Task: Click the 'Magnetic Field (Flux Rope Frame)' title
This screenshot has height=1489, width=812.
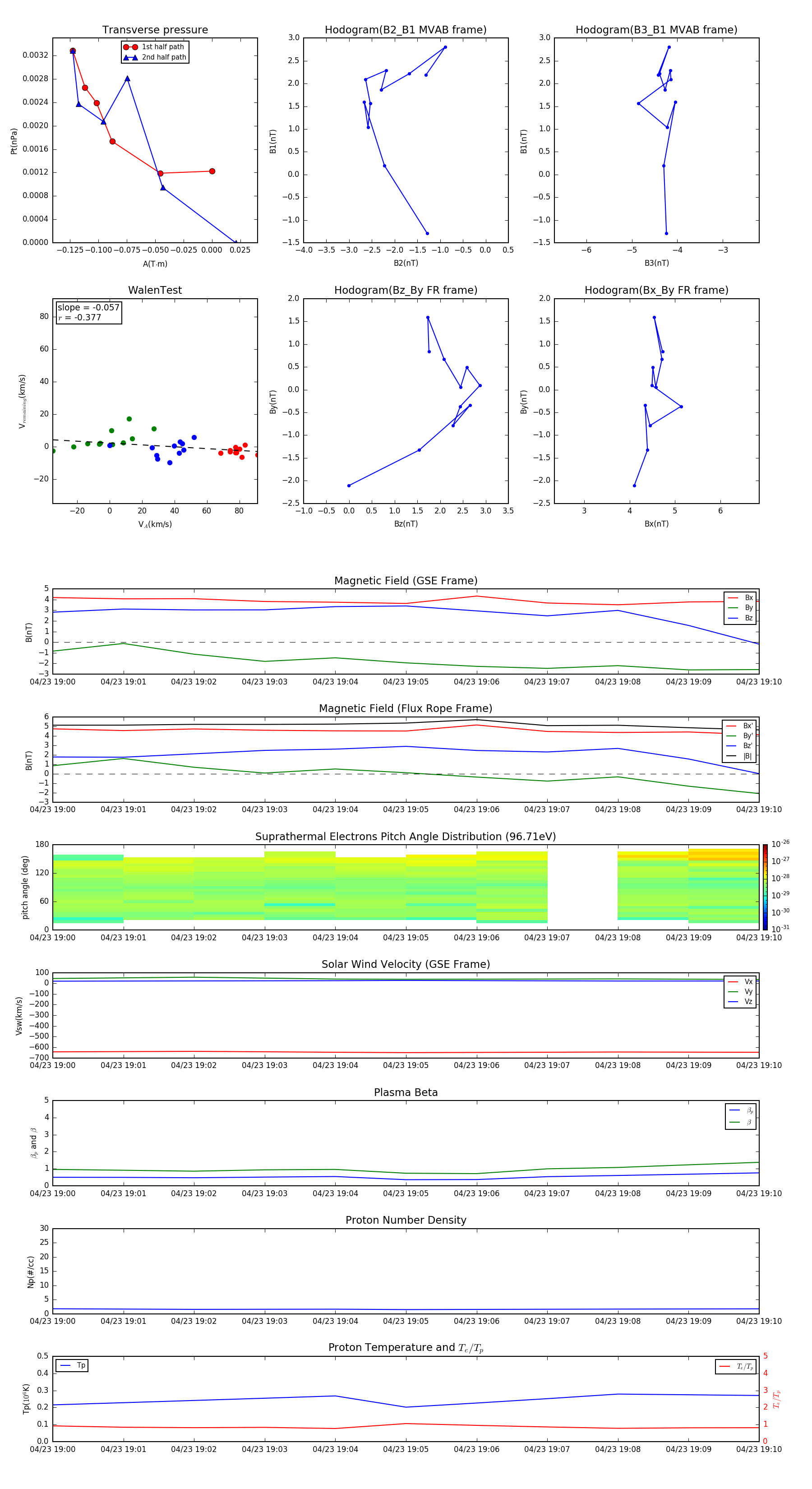Action: tap(406, 709)
